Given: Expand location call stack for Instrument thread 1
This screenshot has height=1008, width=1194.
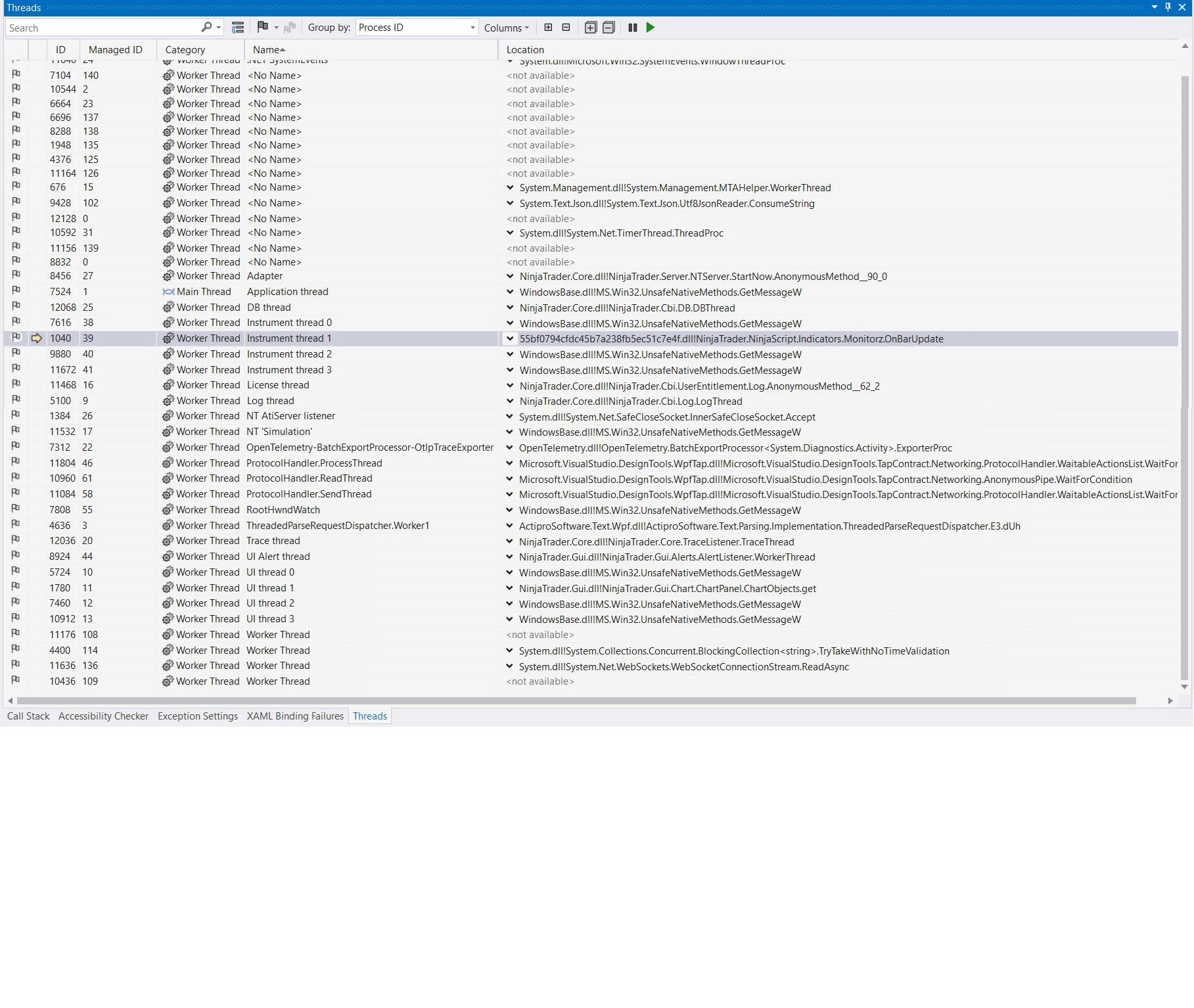Looking at the screenshot, I should [510, 338].
